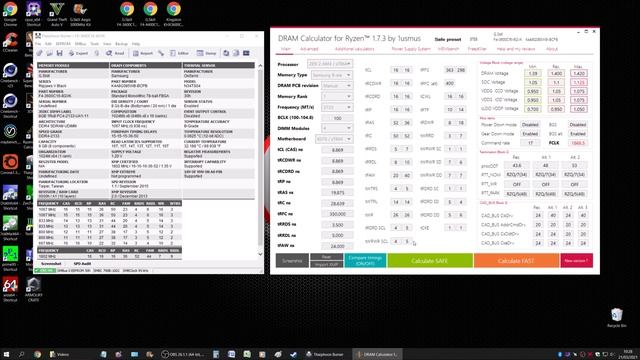This screenshot has height=360, width=640.
Task: Open the File menu in Thaiphoon Burner
Action: pyautogui.click(x=38, y=44)
